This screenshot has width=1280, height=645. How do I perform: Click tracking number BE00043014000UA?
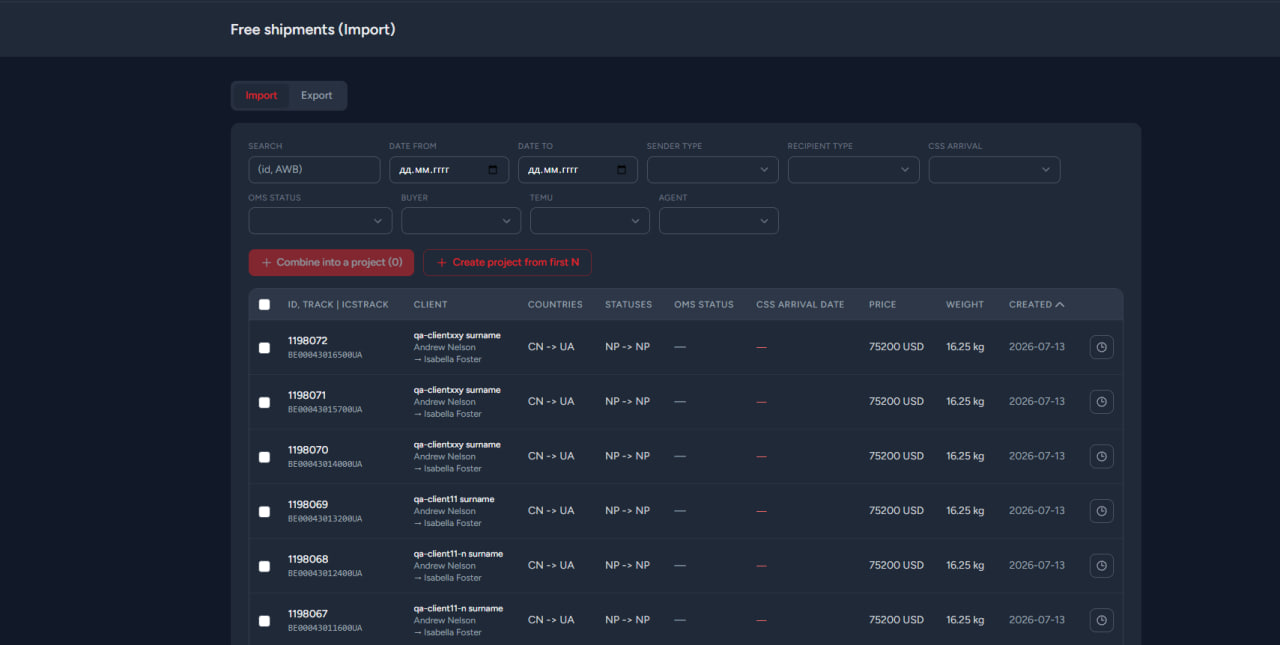tap(325, 464)
